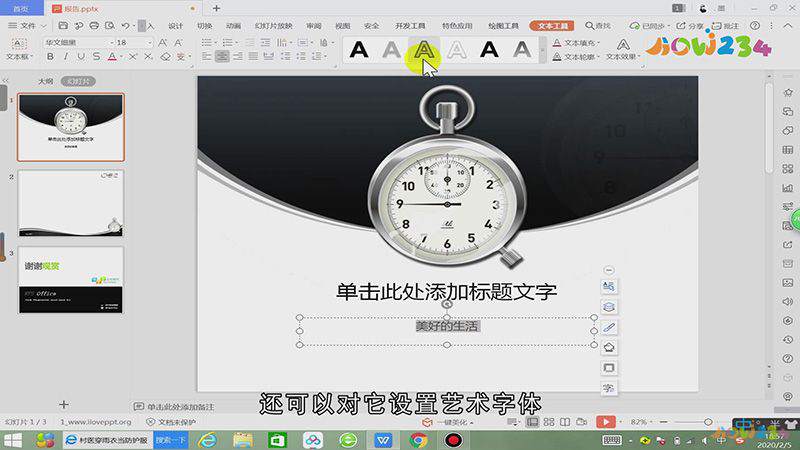Click the Bold formatting button

(x=50, y=57)
